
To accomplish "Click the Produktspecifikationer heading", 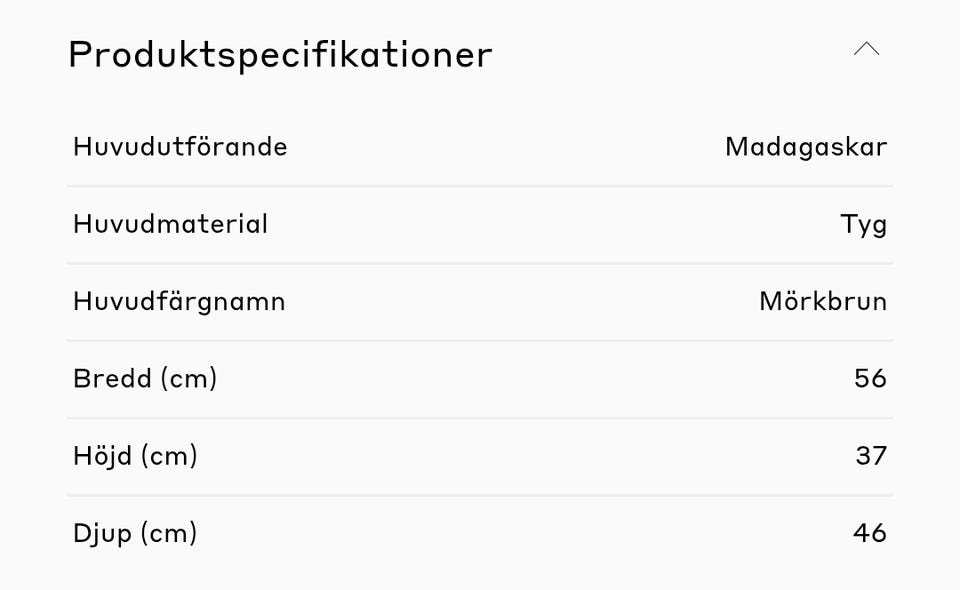I will coord(280,54).
